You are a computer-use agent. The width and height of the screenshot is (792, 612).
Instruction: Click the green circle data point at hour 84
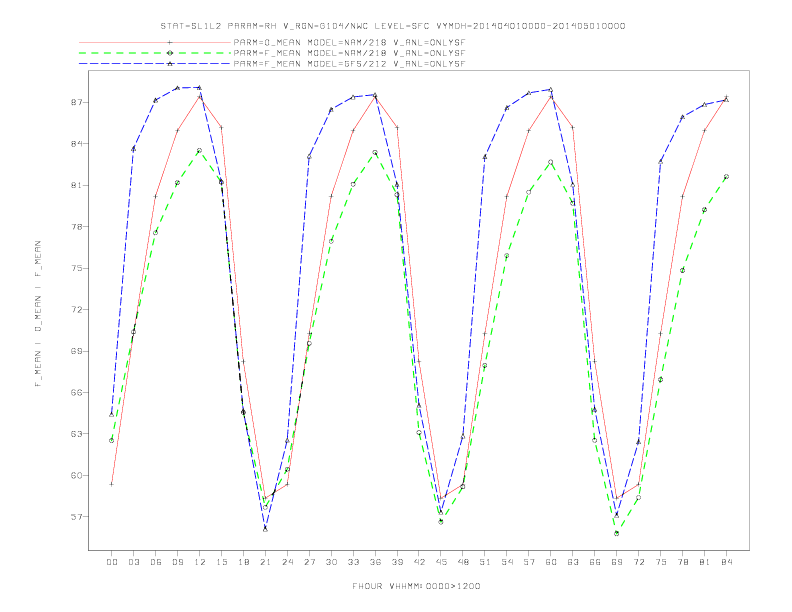[x=726, y=177]
